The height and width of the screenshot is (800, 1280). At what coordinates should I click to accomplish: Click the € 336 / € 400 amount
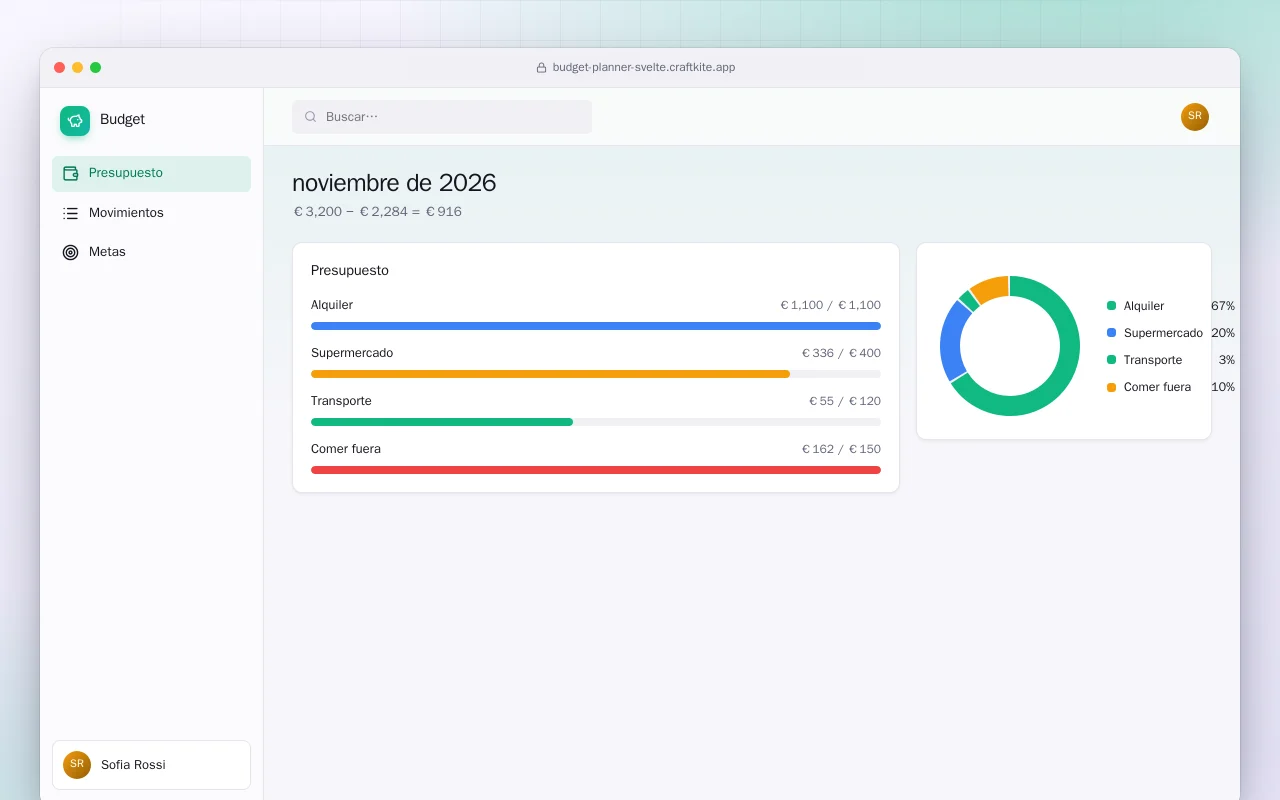click(x=841, y=353)
